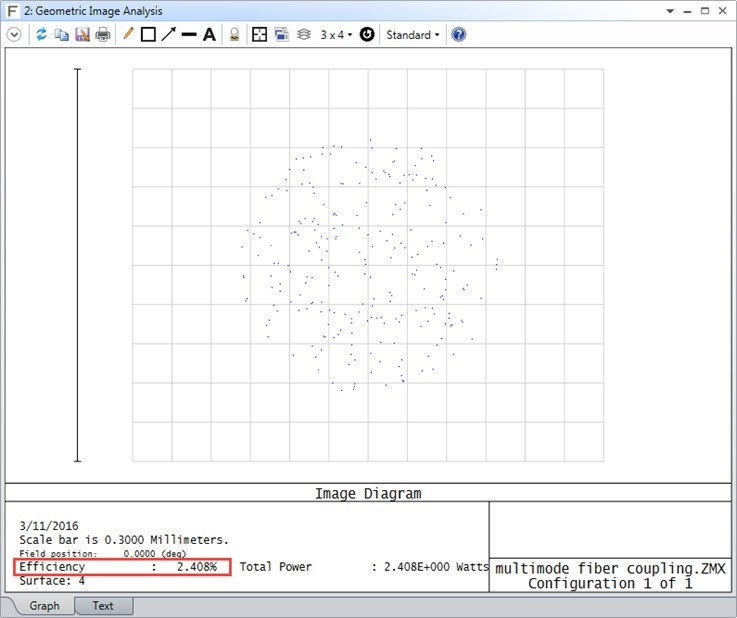Click the layers overlay icon
737x618 pixels.
[x=303, y=35]
